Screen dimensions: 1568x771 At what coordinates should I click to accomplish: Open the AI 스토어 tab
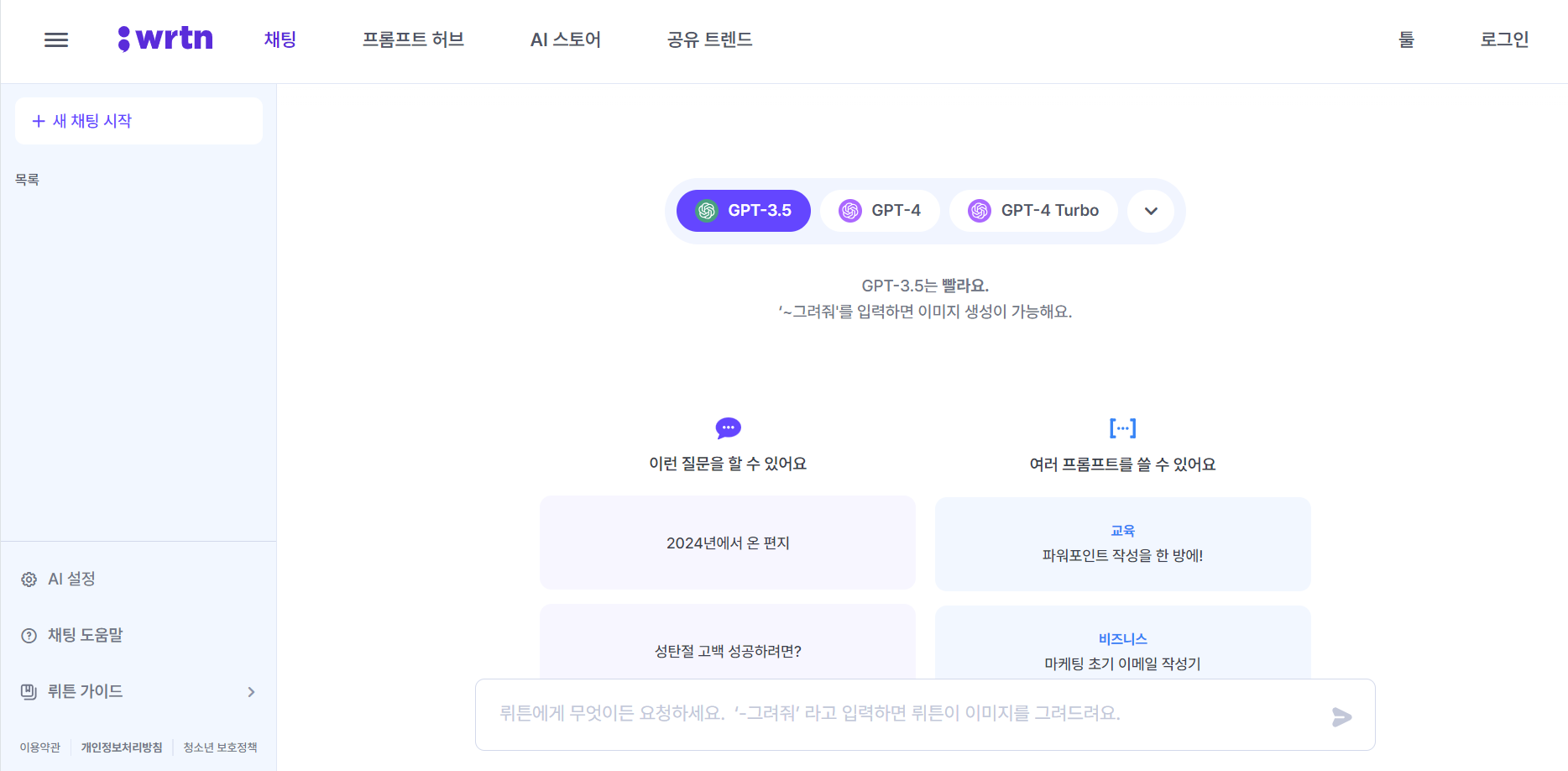[564, 39]
